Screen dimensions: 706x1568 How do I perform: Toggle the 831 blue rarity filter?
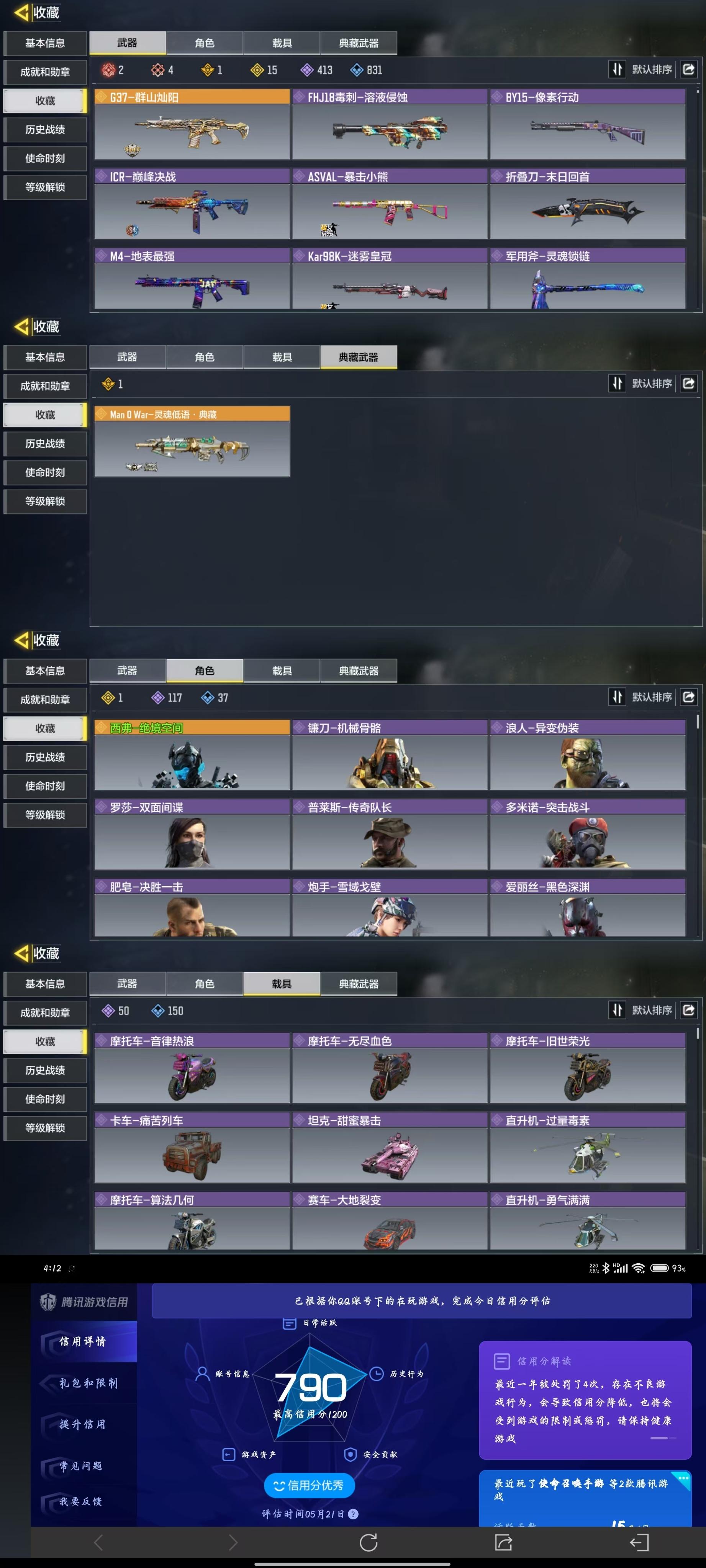(366, 70)
